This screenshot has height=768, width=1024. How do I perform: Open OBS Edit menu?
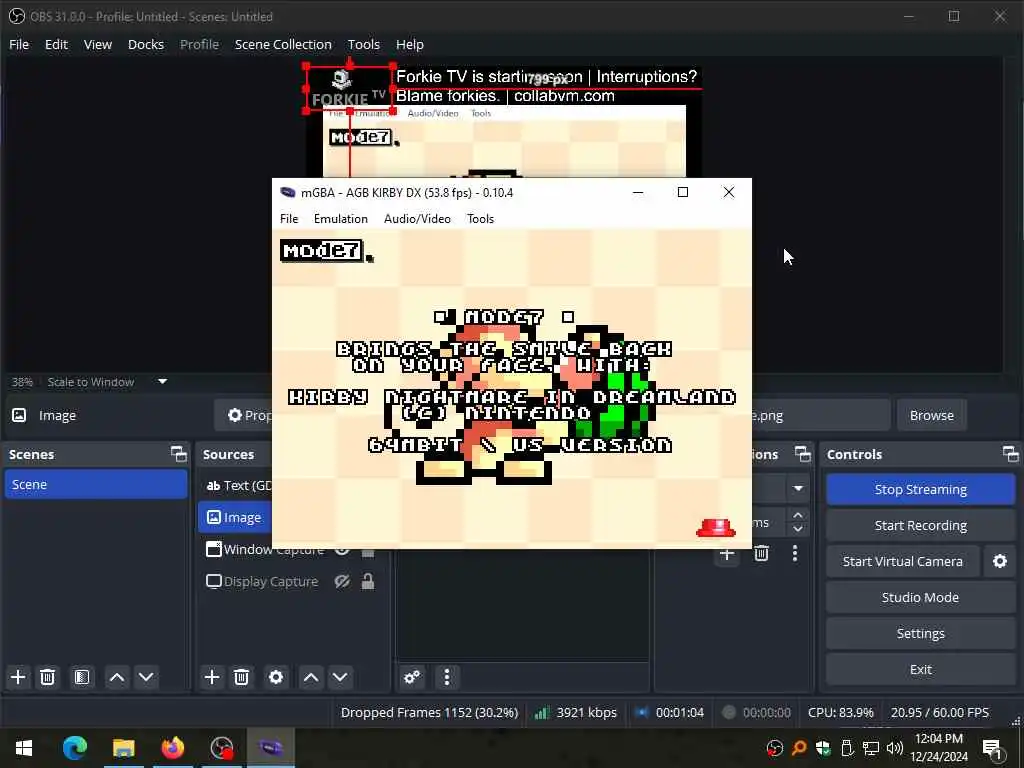pyautogui.click(x=56, y=44)
